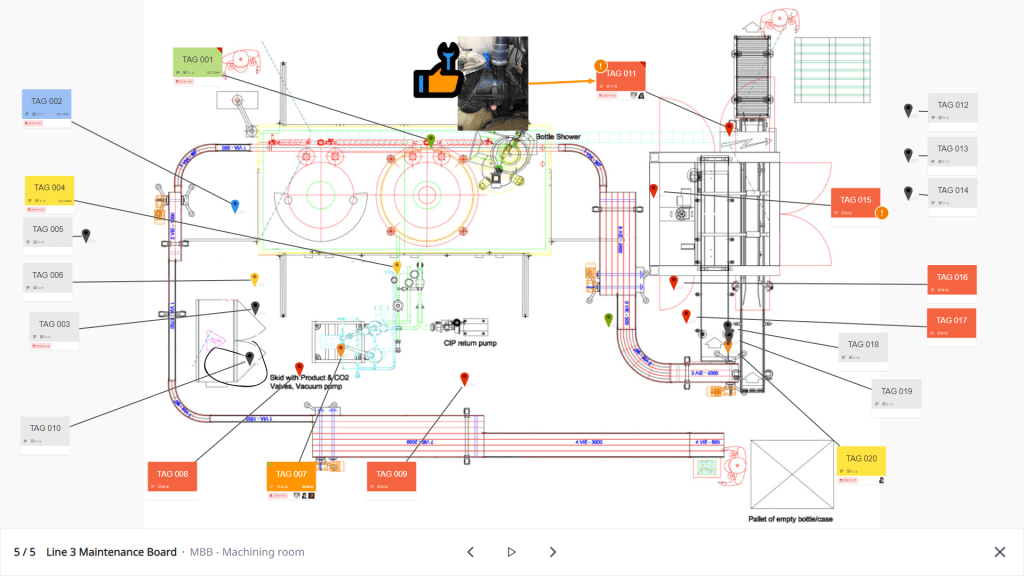Click the 'Line 3 Maintenance Board' title
Image resolution: width=1024 pixels, height=576 pixels.
(111, 552)
